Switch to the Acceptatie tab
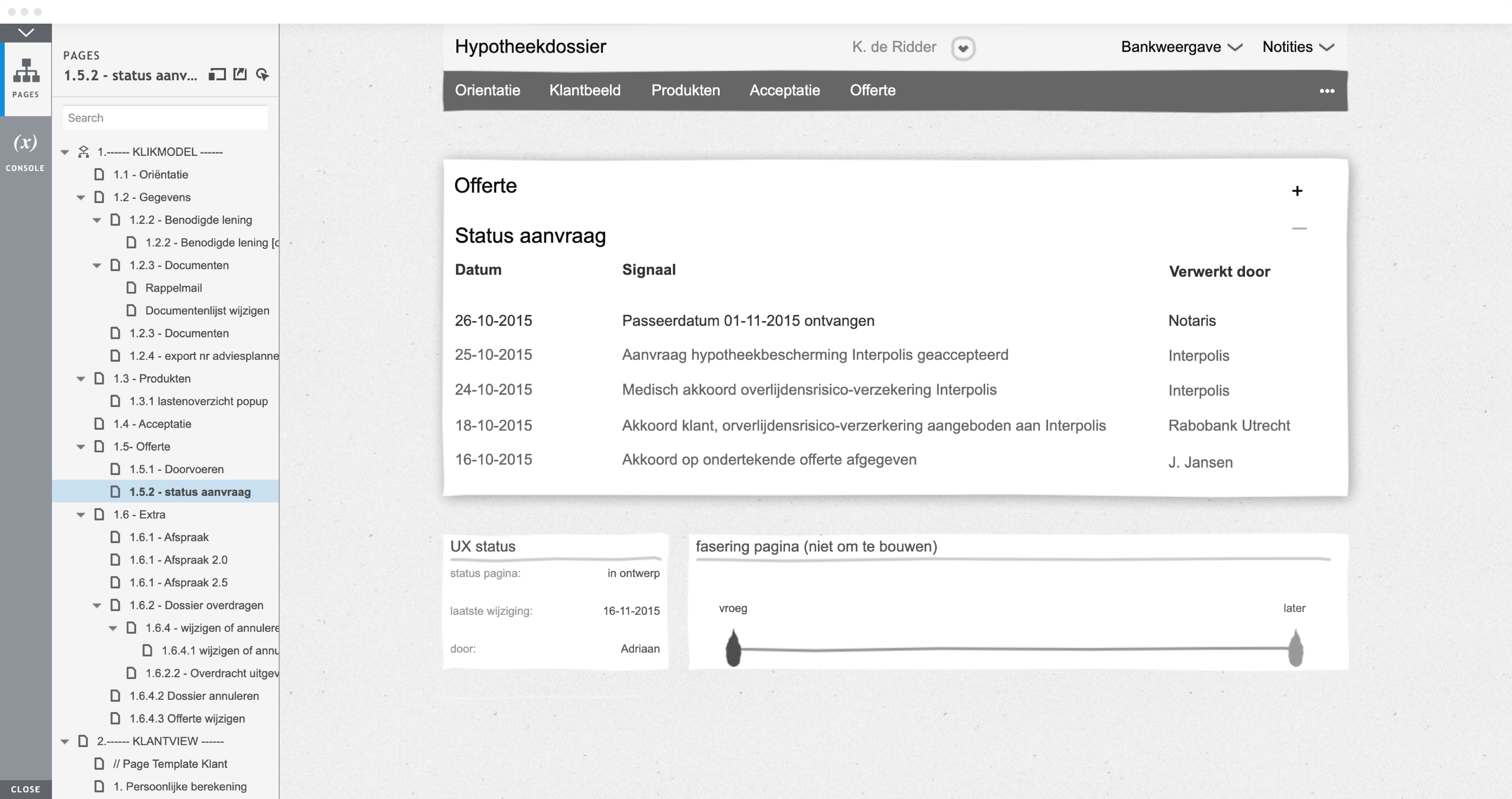 tap(784, 91)
